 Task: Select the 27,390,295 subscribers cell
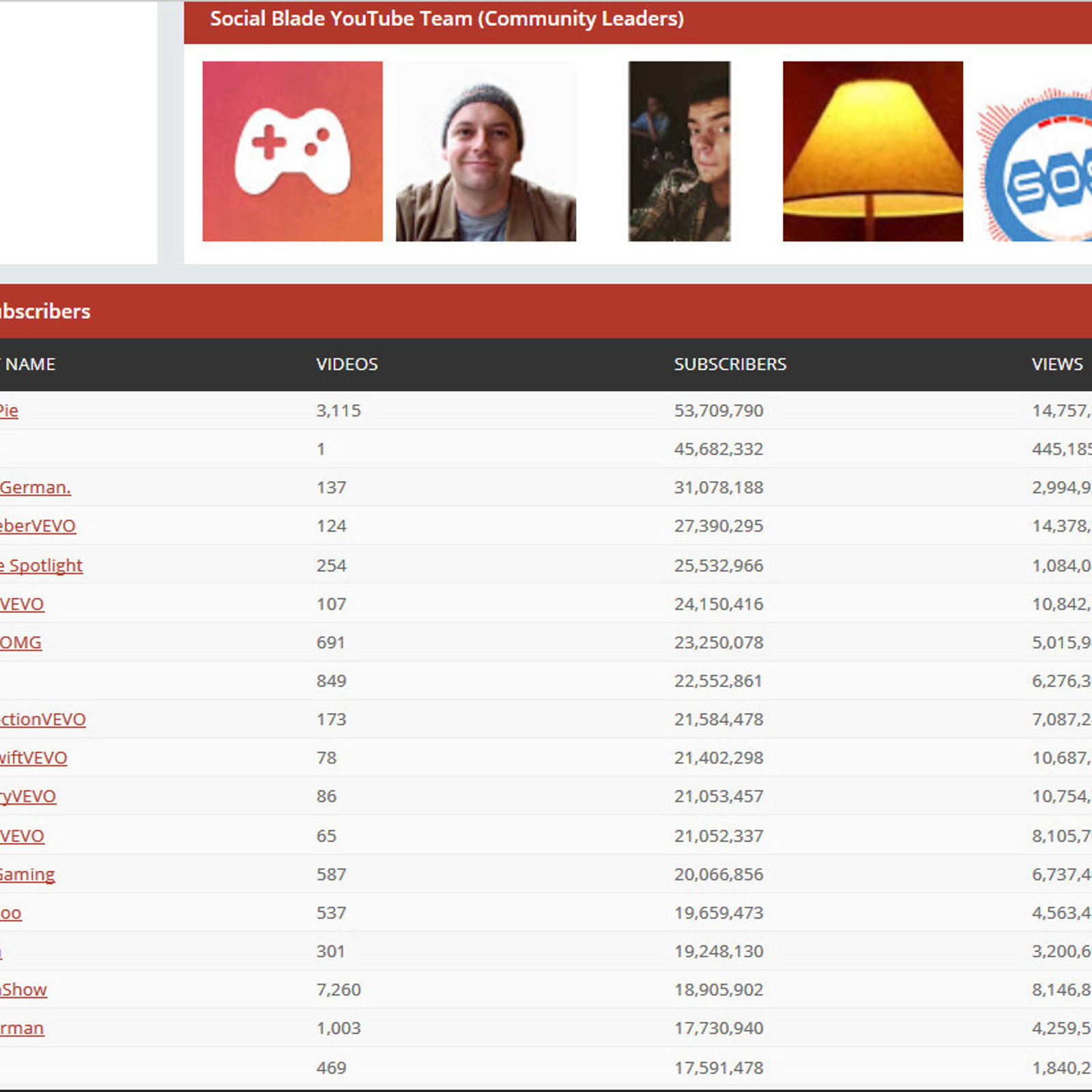(x=719, y=526)
